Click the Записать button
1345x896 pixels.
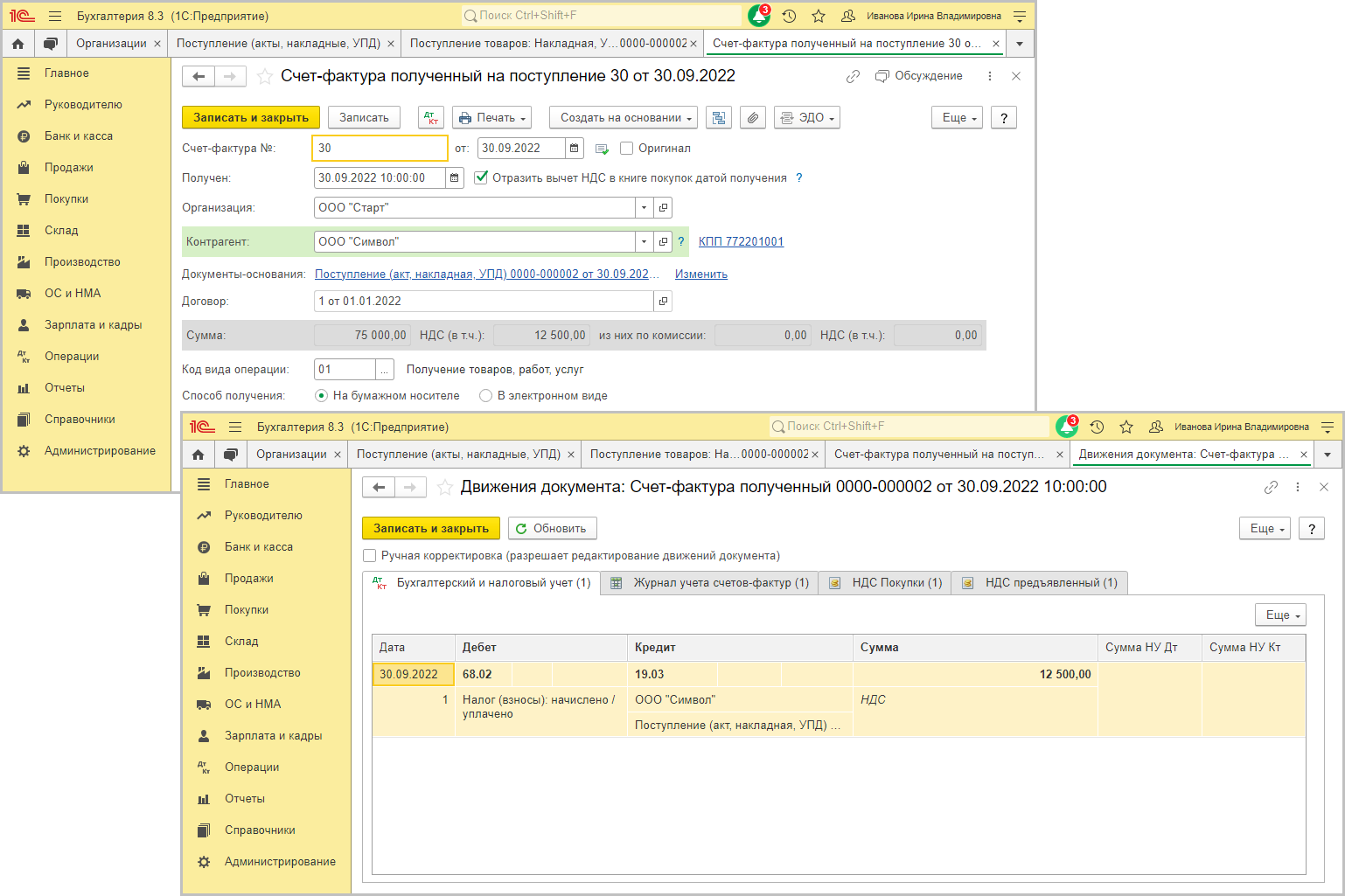(364, 118)
